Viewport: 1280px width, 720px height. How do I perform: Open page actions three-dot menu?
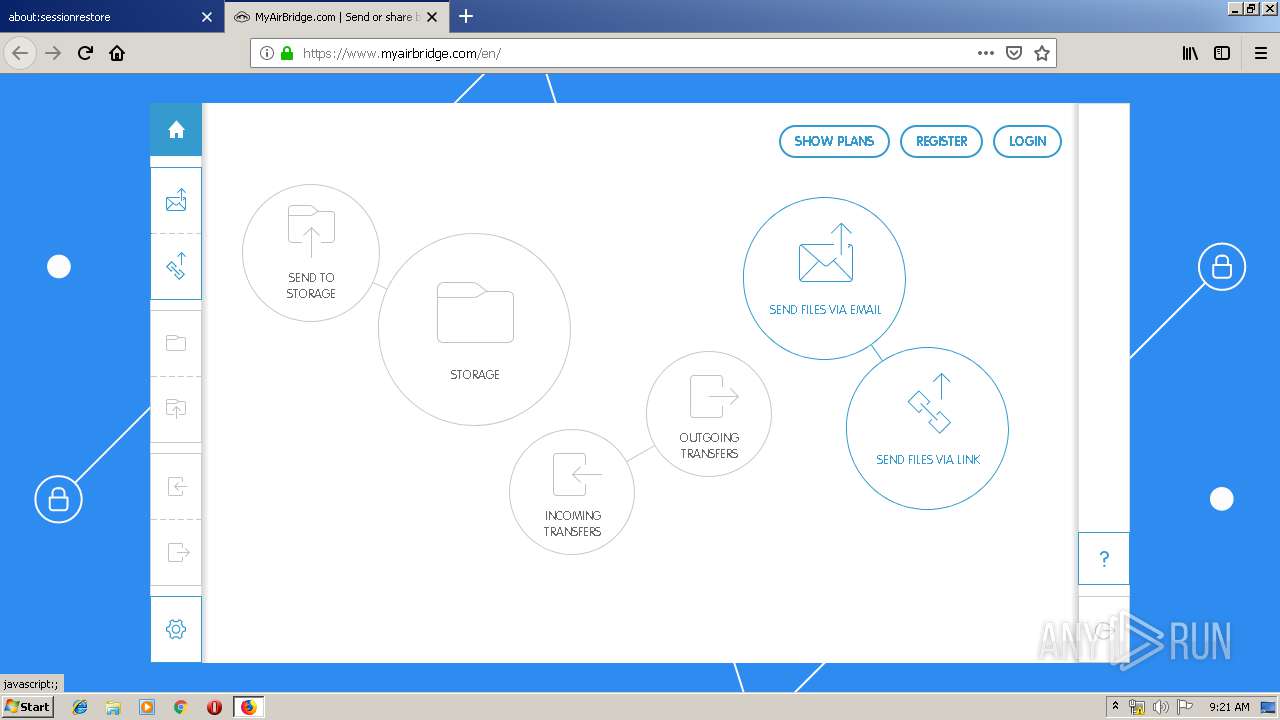pyautogui.click(x=986, y=53)
